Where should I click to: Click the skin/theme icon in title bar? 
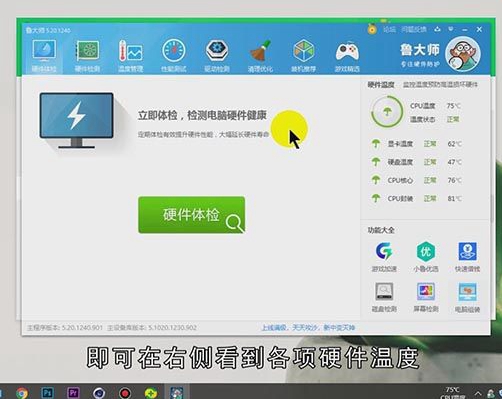(438, 29)
